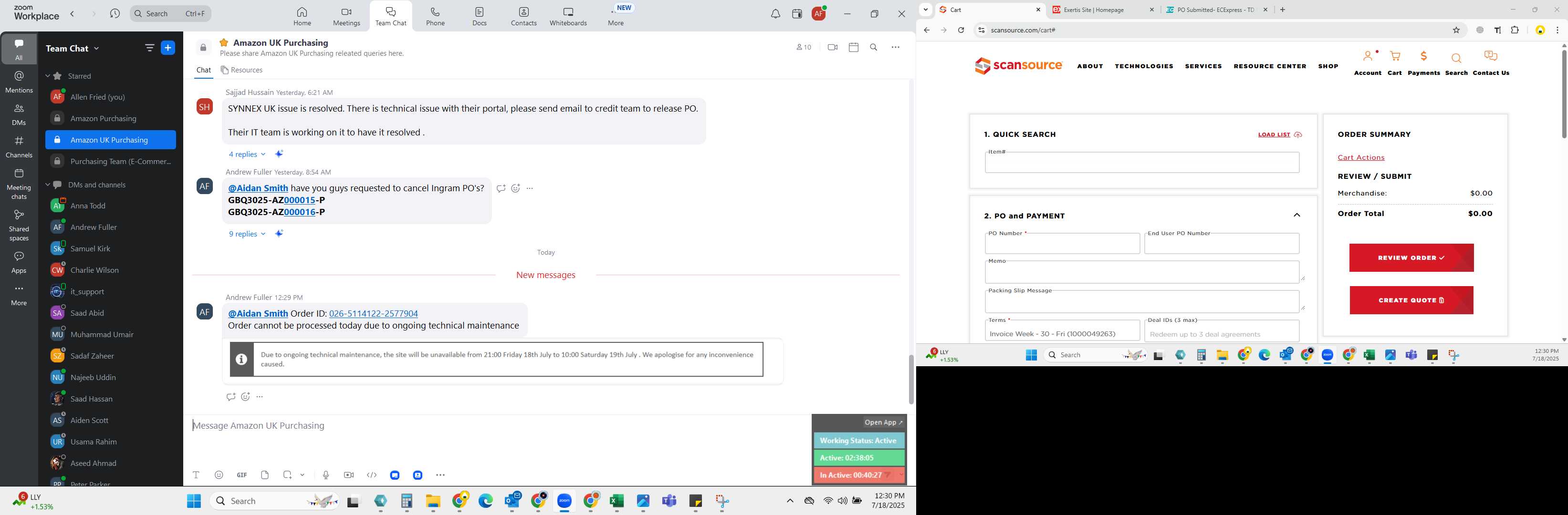Open the TECHNOLOGIES menu on ScanSource
1568x515 pixels.
coord(1144,66)
